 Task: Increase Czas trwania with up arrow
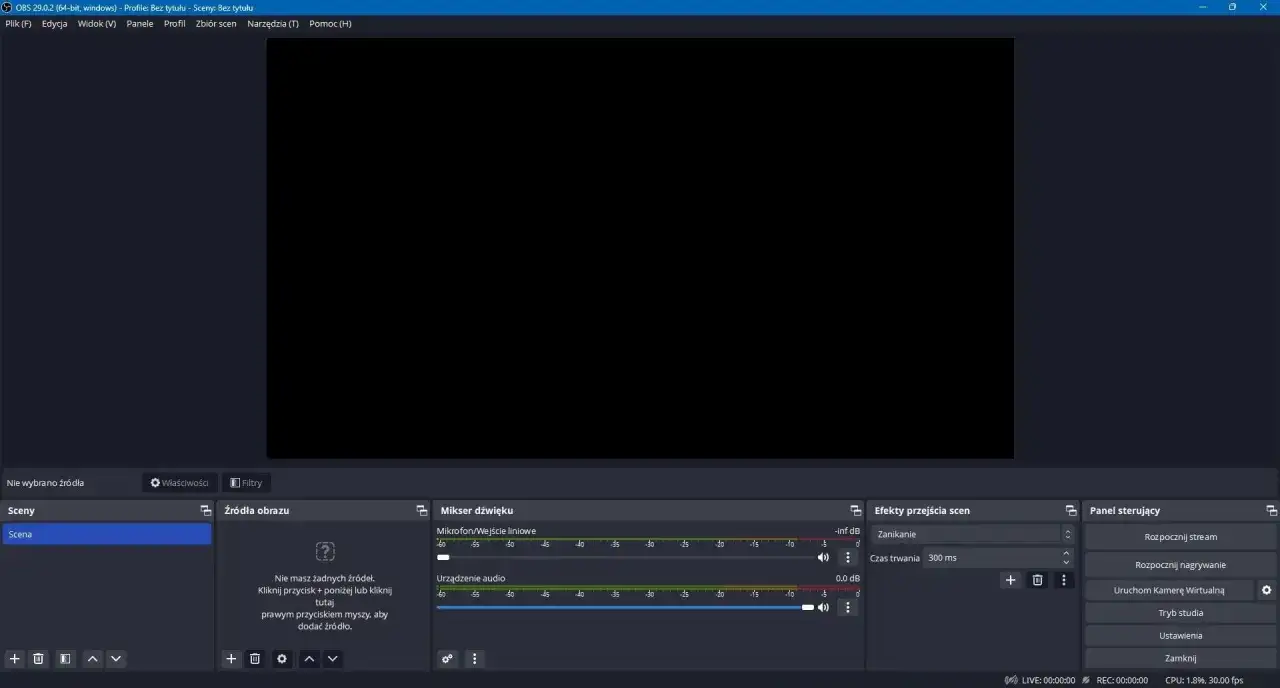[1066, 553]
